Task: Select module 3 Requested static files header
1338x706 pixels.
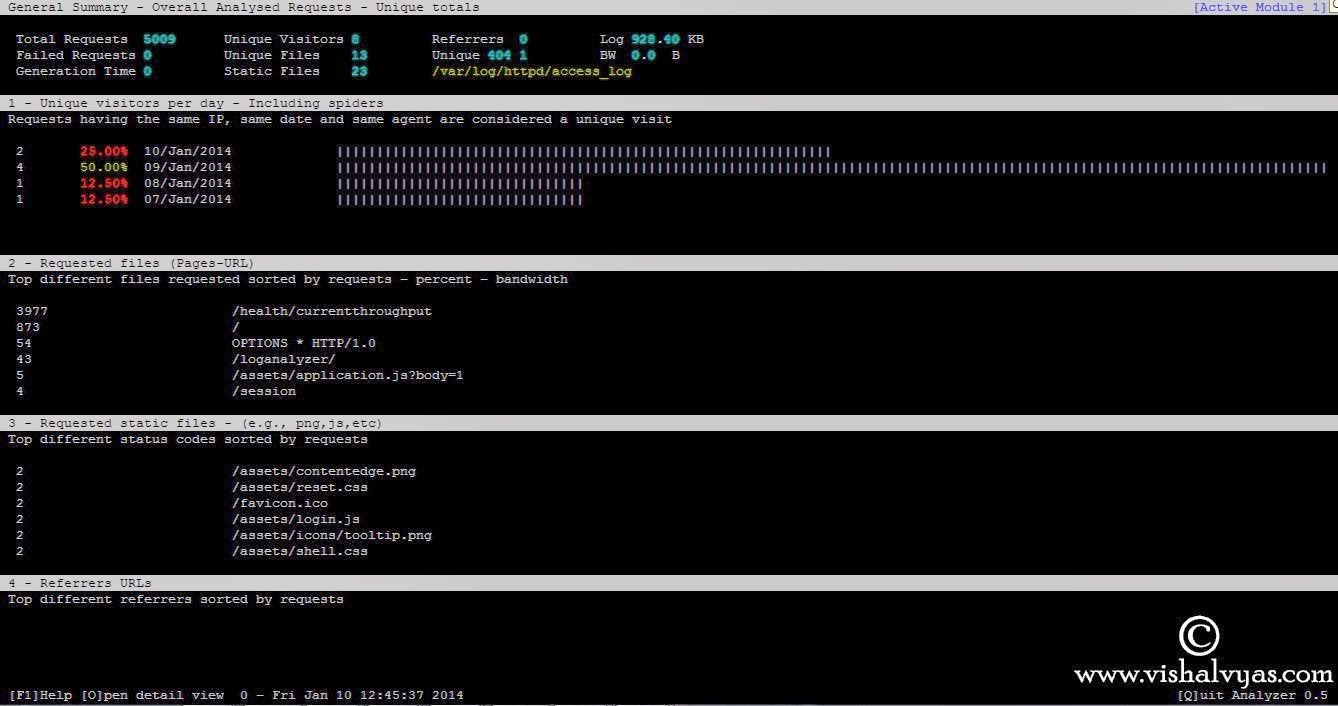Action: (669, 423)
